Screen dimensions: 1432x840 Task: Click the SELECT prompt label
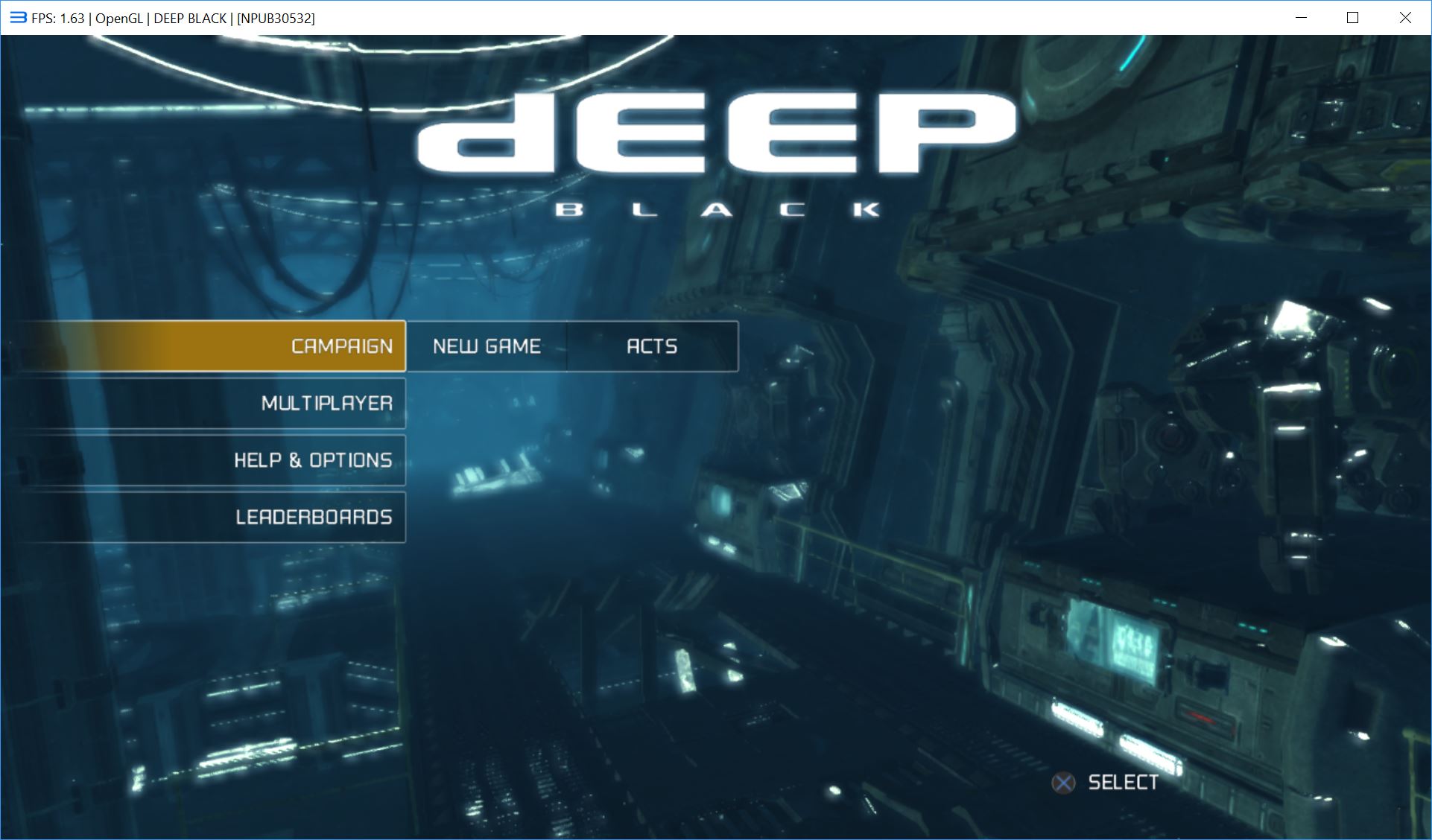pos(1123,783)
